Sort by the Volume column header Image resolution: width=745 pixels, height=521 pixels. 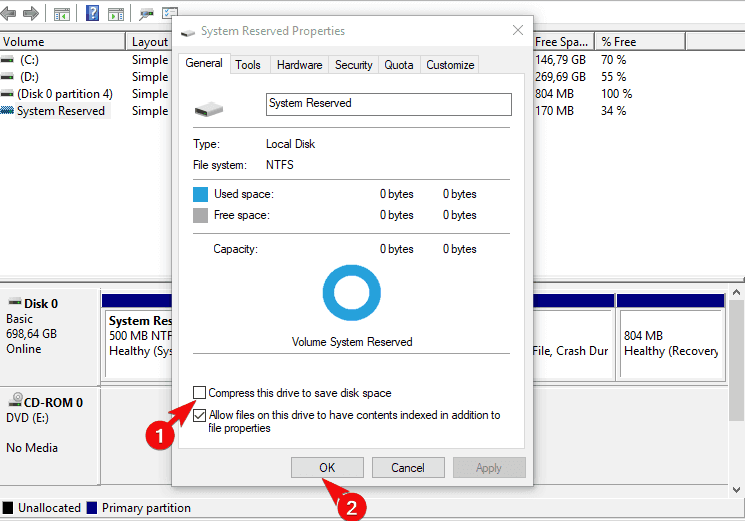tap(63, 42)
